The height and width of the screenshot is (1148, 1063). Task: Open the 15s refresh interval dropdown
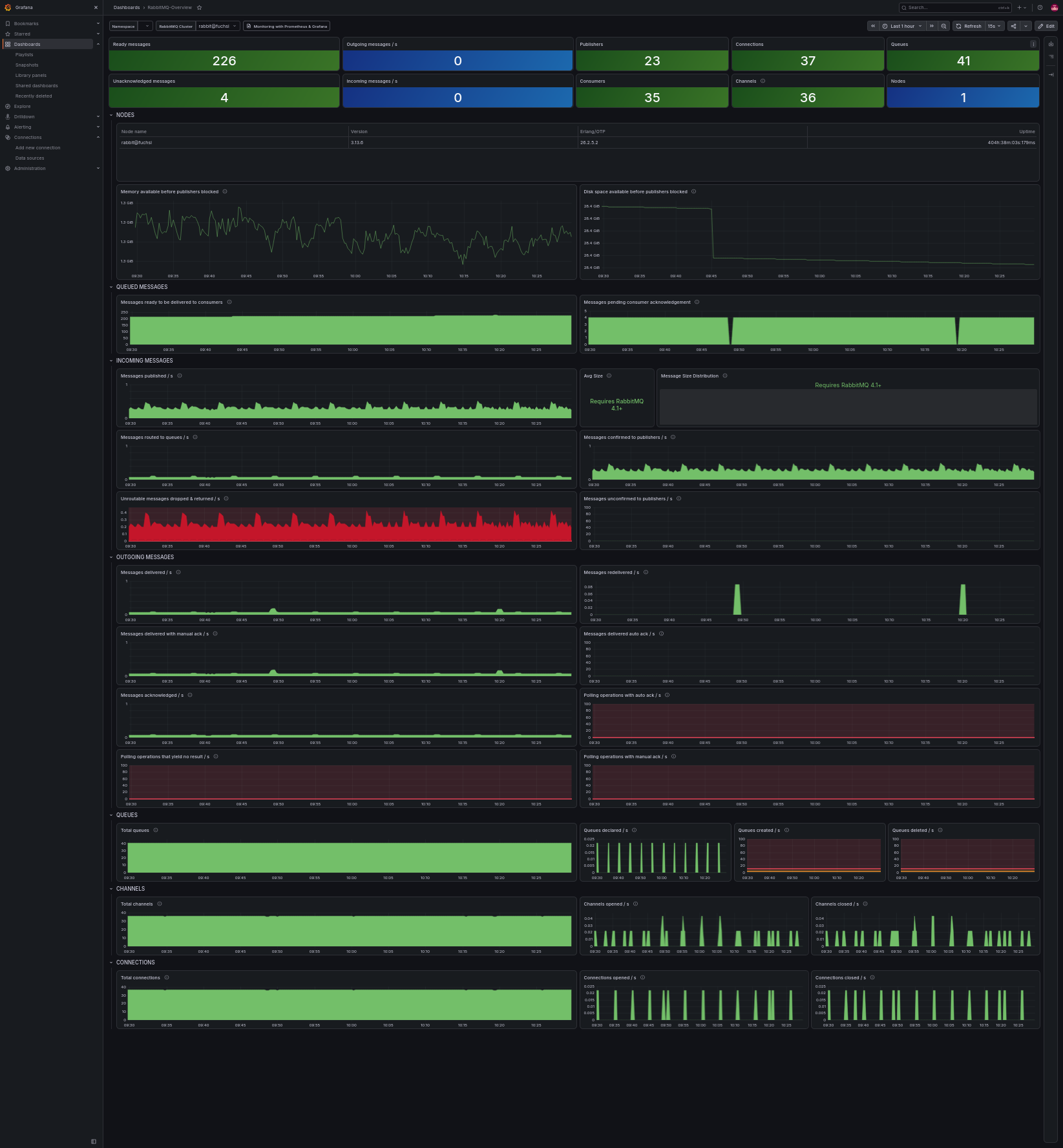(994, 26)
